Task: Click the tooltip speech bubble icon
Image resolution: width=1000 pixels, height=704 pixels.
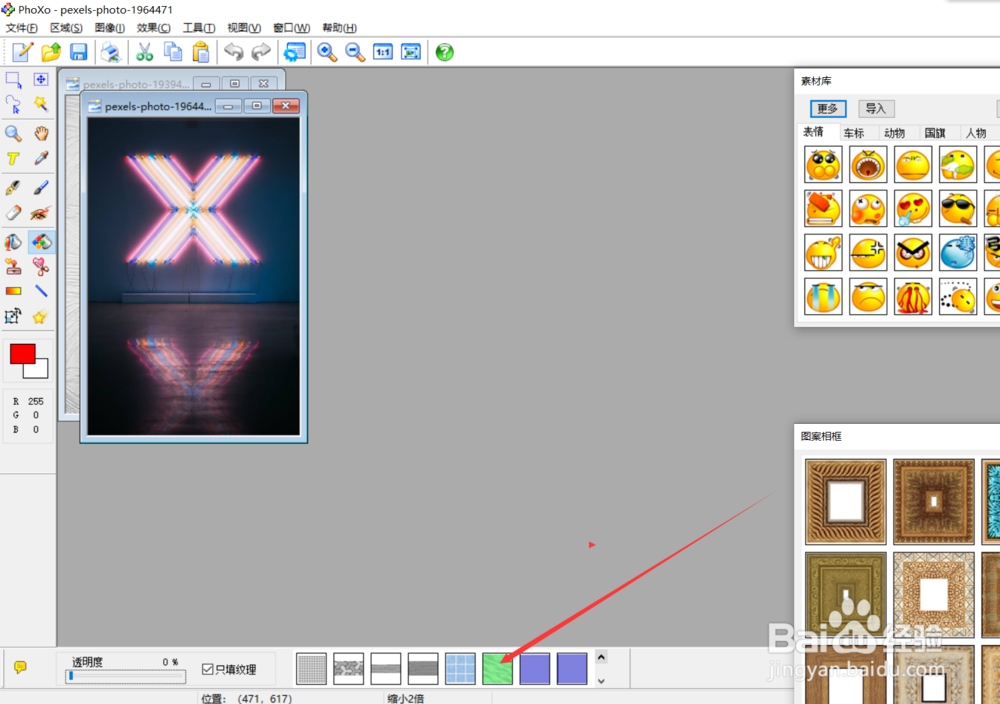Action: point(20,667)
